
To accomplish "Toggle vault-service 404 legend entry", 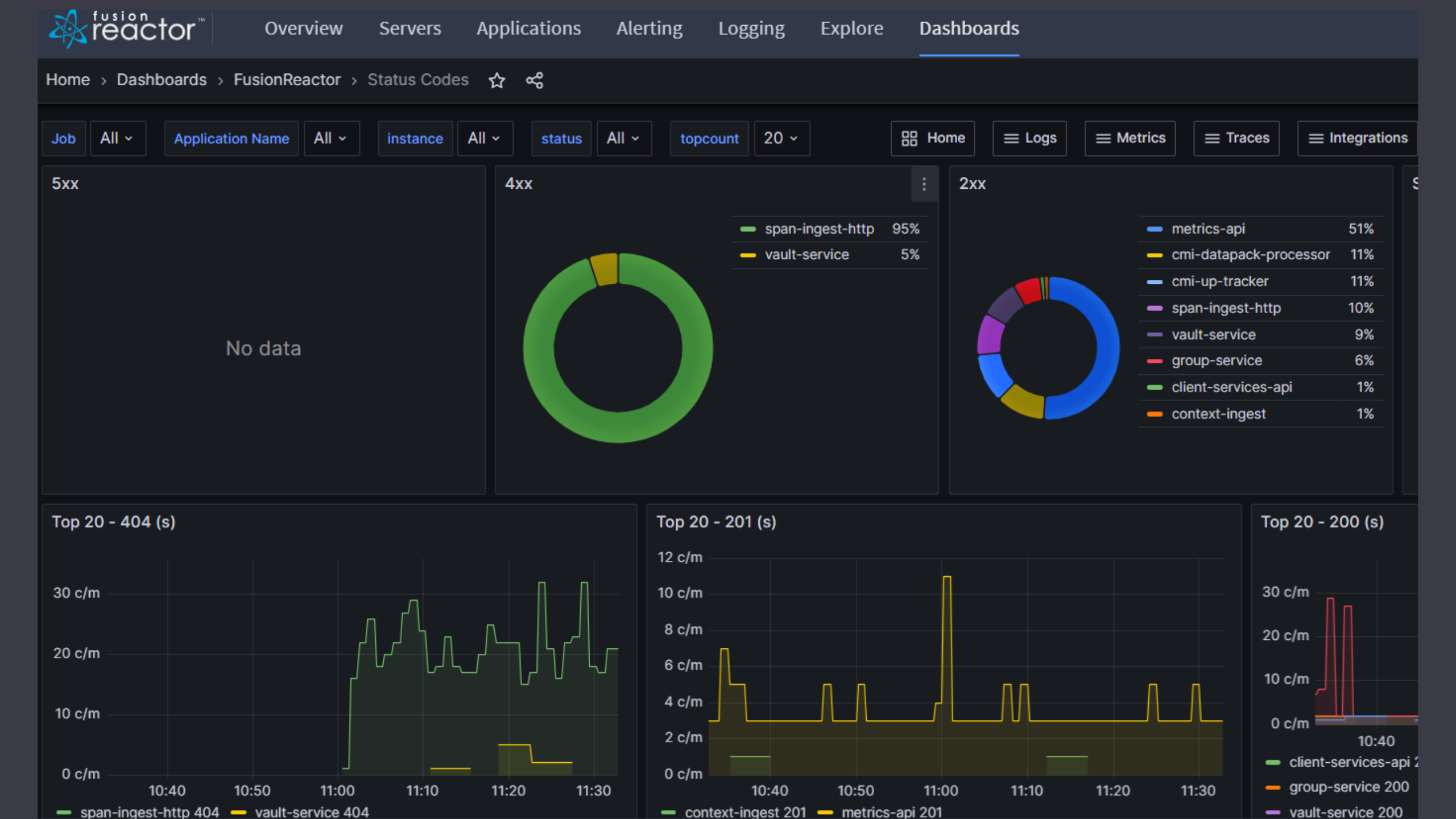I will coord(312,812).
